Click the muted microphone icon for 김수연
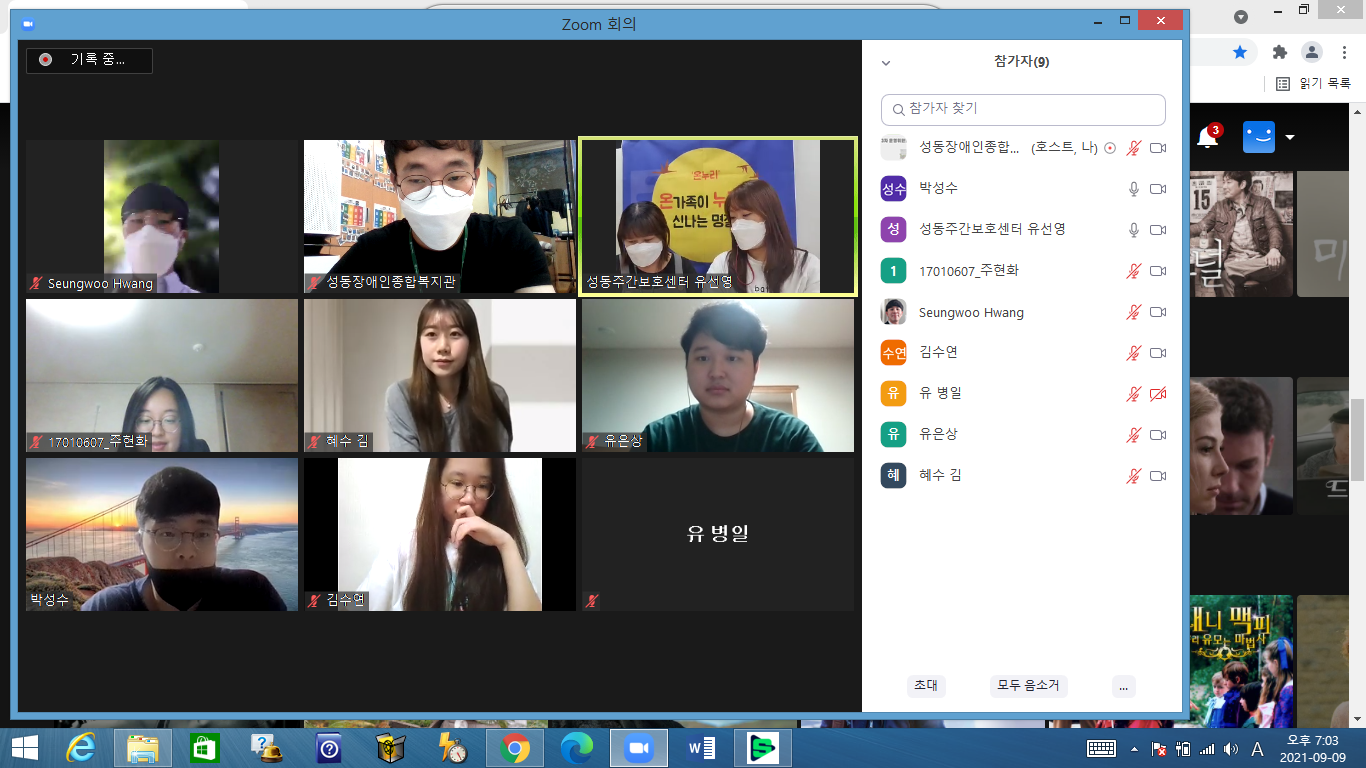Image resolution: width=1366 pixels, height=768 pixels. coord(1134,353)
